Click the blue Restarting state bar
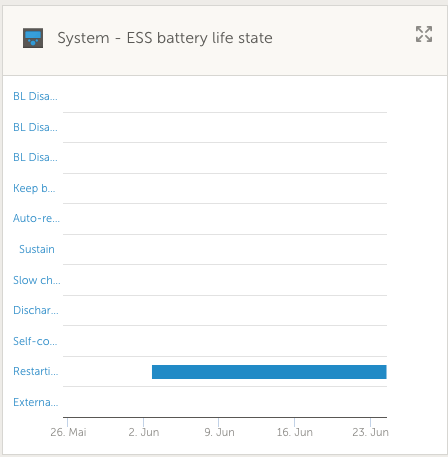The width and height of the screenshot is (448, 457). click(x=269, y=372)
